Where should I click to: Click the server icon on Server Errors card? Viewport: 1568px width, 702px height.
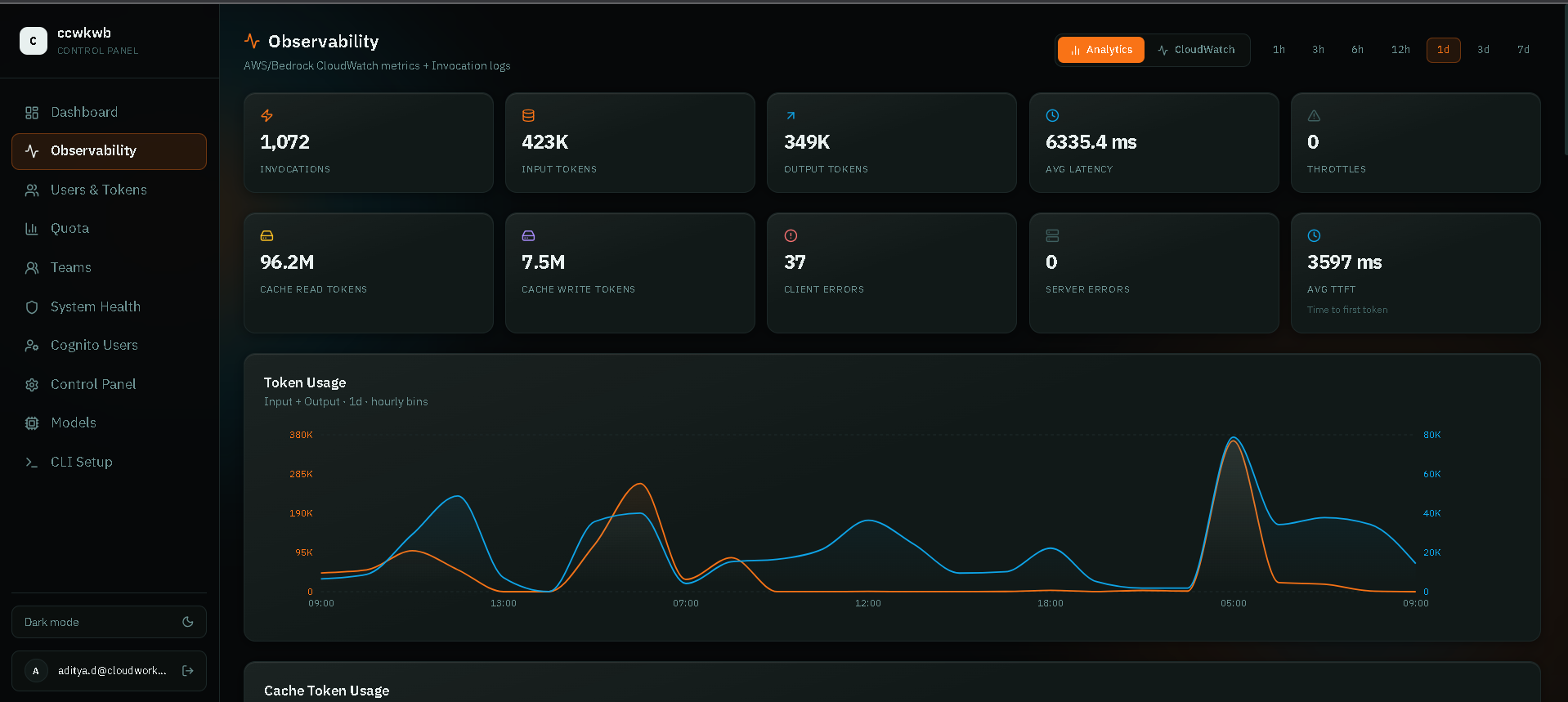(1052, 236)
